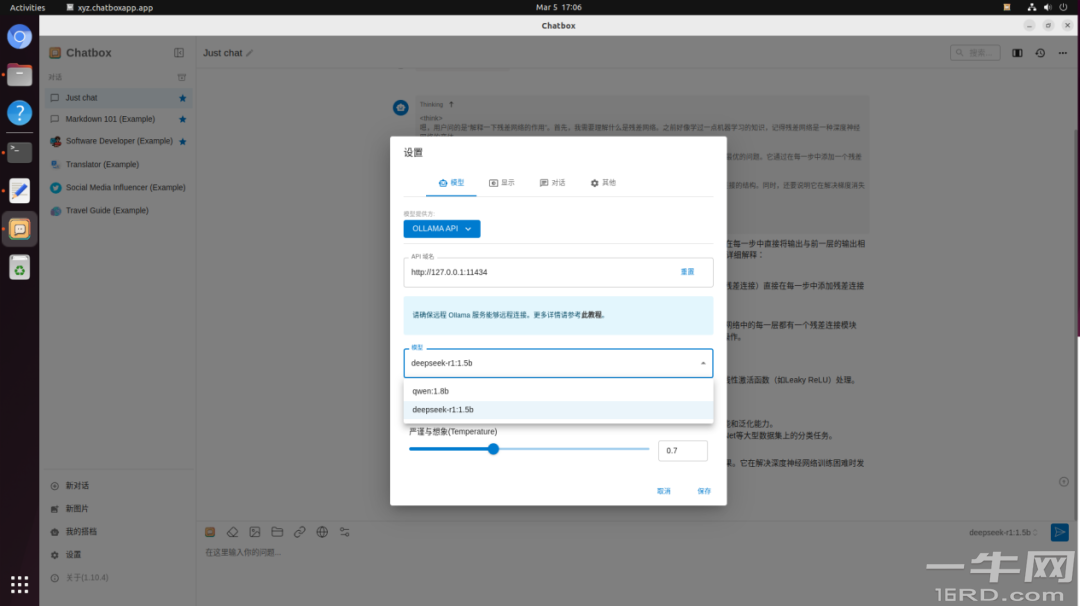Reset API host with 重置 link
The width and height of the screenshot is (1080, 606).
click(x=687, y=272)
